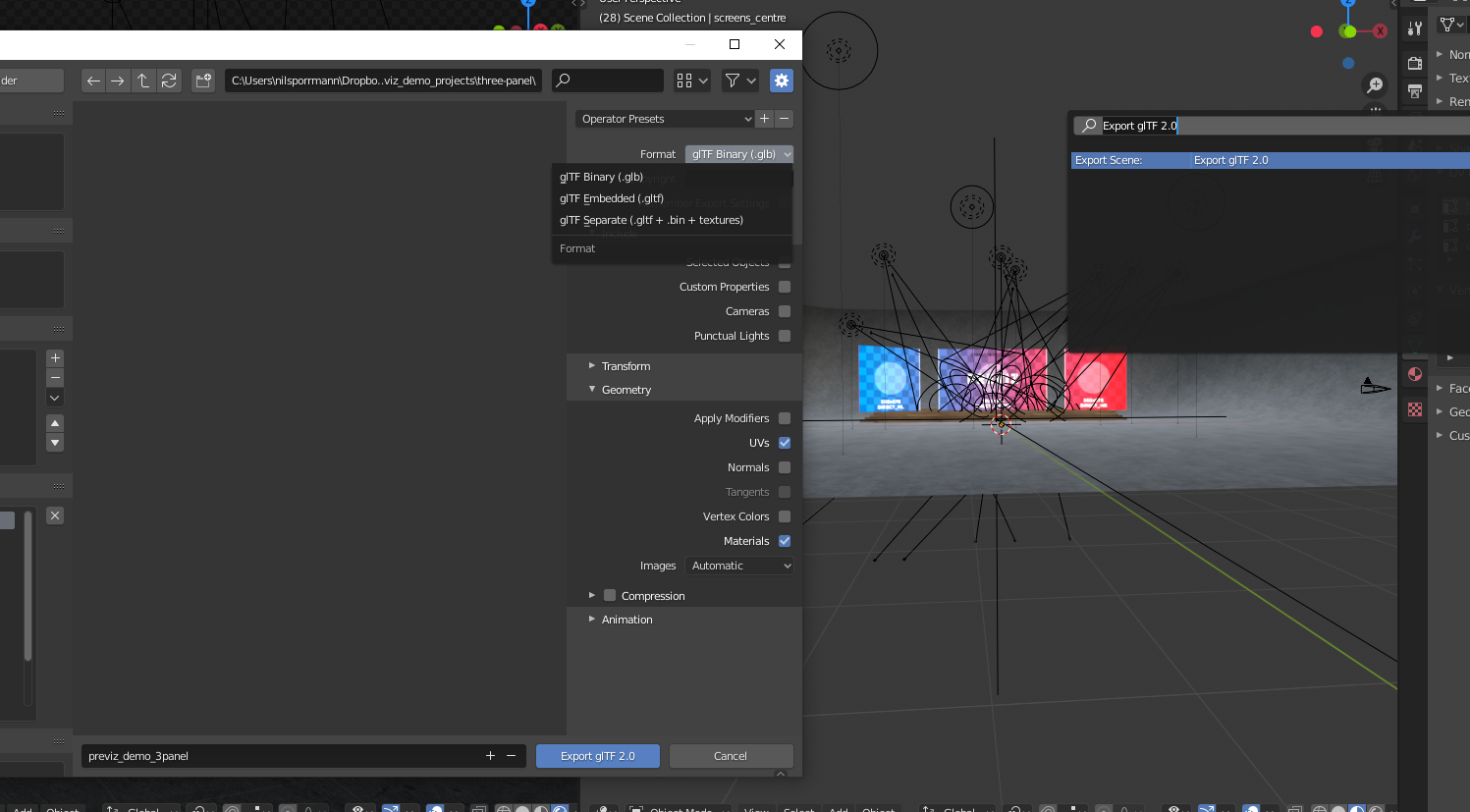Open the filter settings dropdown
Screen dimensions: 1470x812
[740, 81]
